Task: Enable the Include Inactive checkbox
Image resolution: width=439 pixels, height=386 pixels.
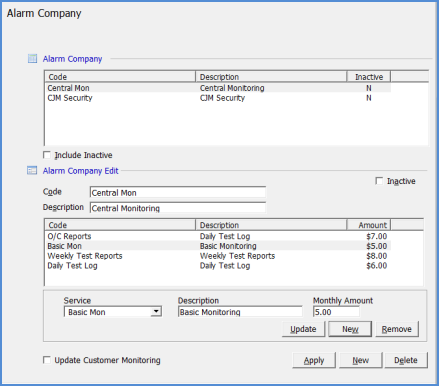Action: 47,155
